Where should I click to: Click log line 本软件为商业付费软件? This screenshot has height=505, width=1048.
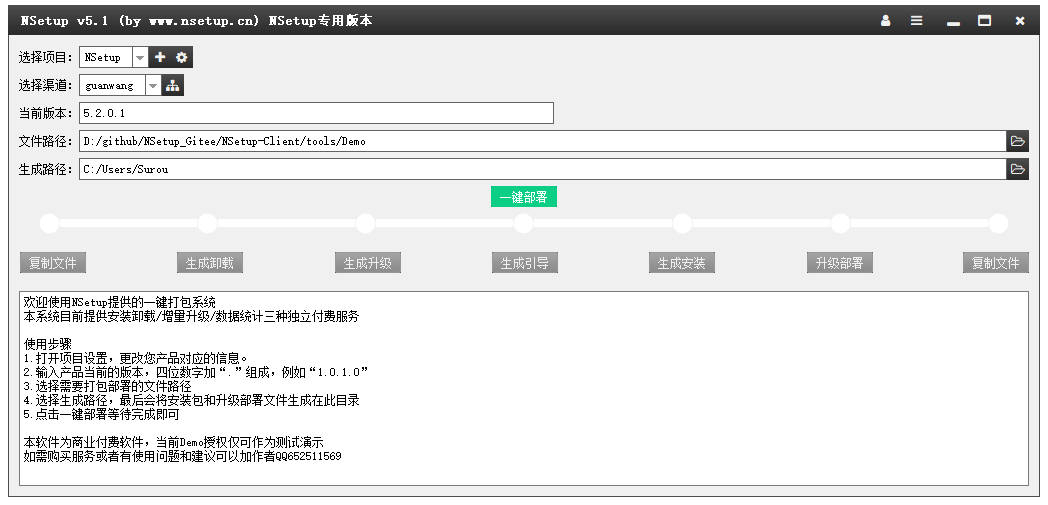pos(174,442)
